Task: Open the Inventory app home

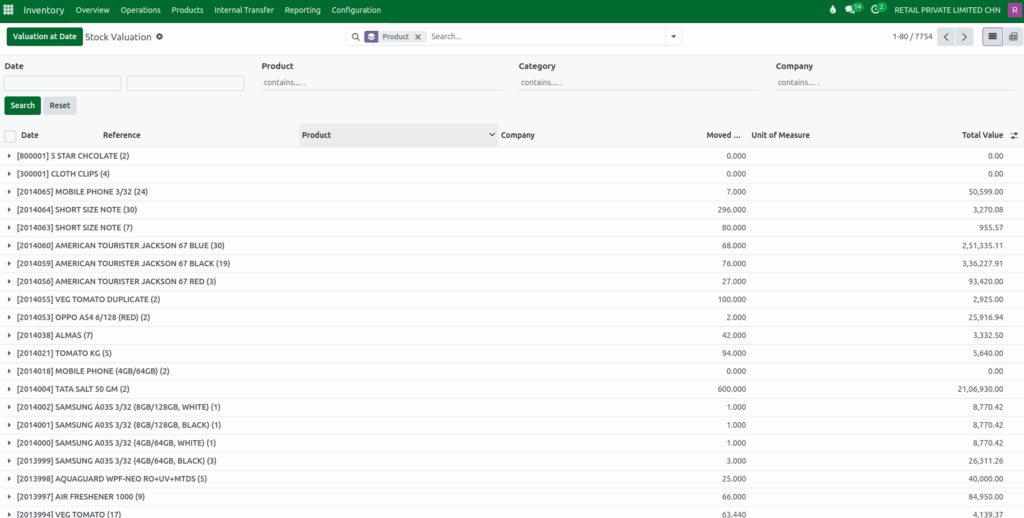Action: (x=44, y=10)
